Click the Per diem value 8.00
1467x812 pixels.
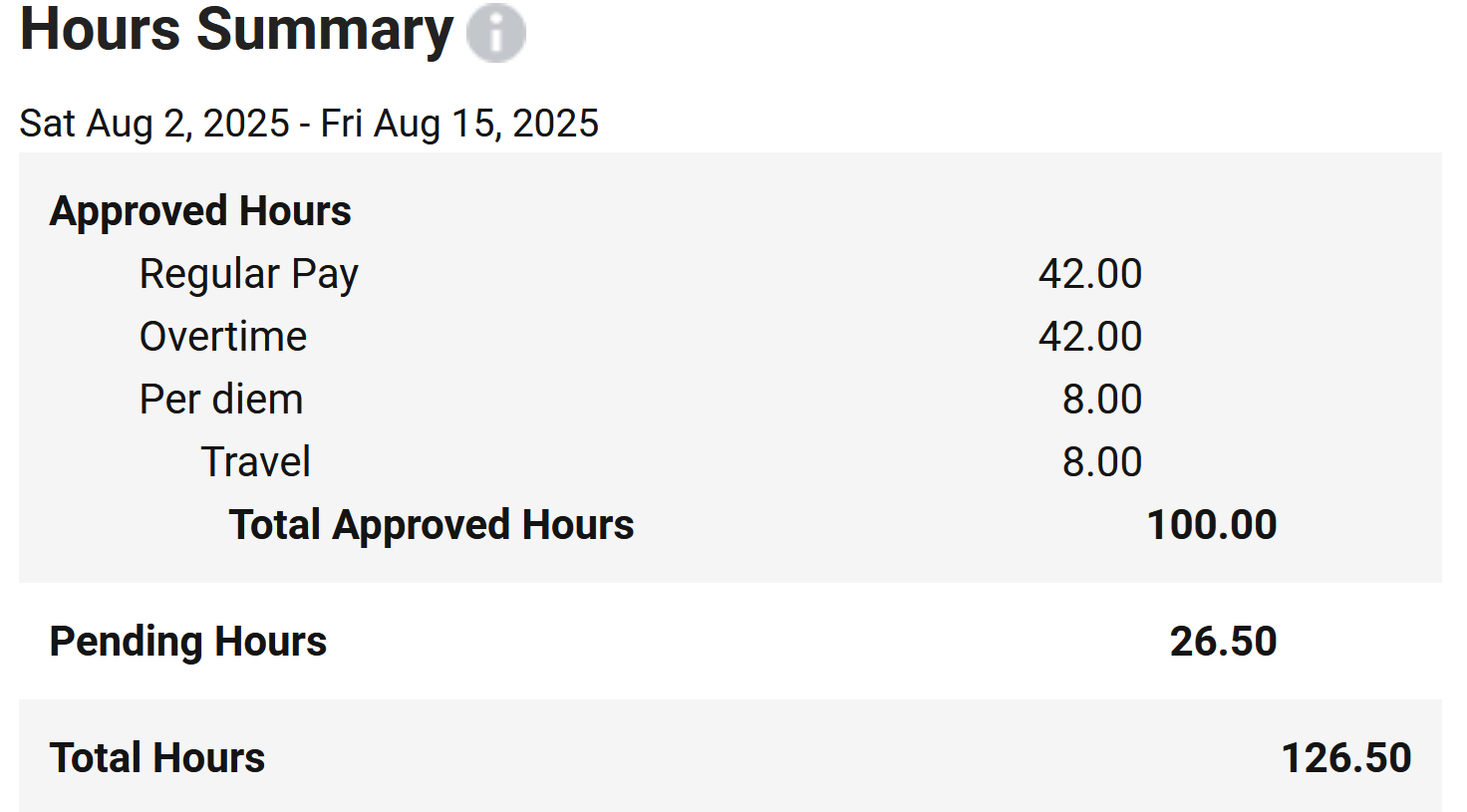click(1102, 400)
